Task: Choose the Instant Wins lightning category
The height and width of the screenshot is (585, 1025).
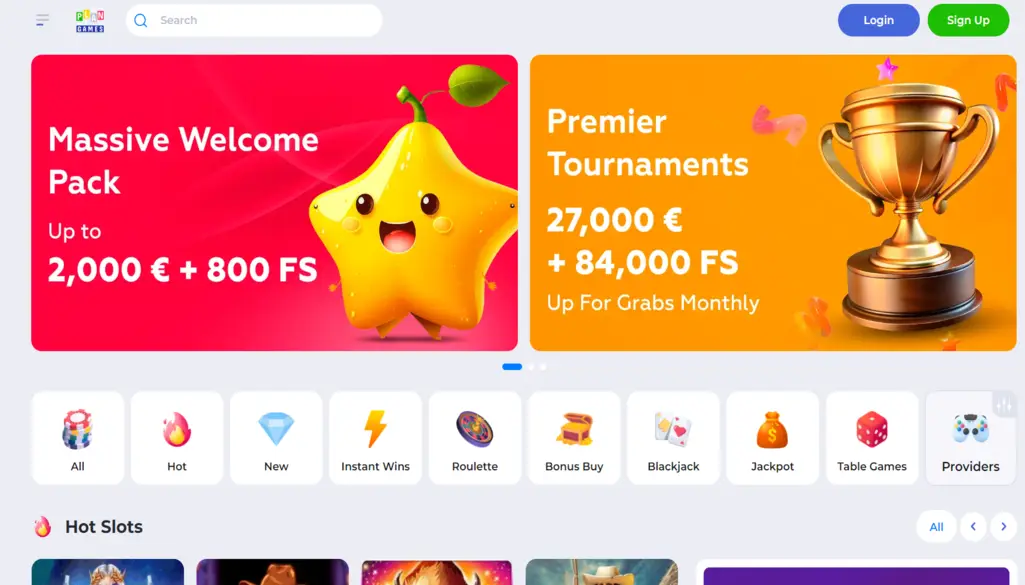Action: tap(375, 438)
